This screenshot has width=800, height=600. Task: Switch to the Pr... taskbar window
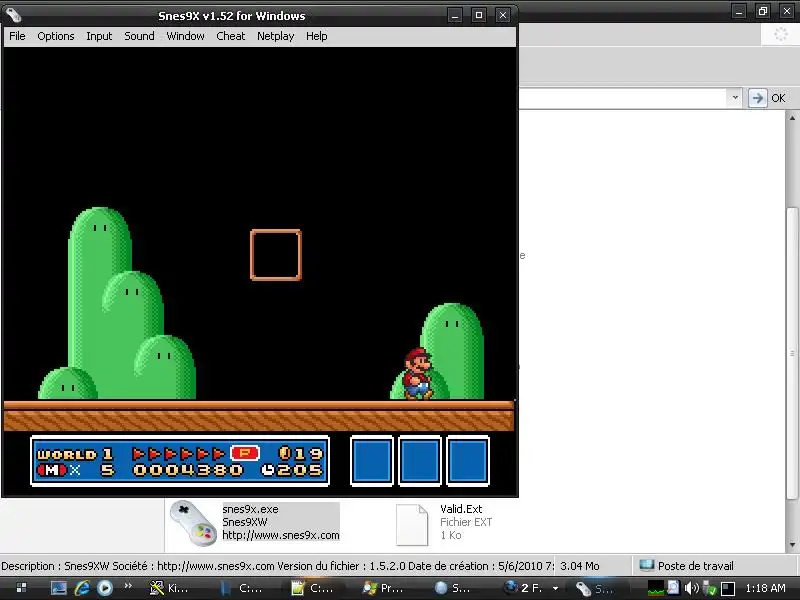pos(383,588)
